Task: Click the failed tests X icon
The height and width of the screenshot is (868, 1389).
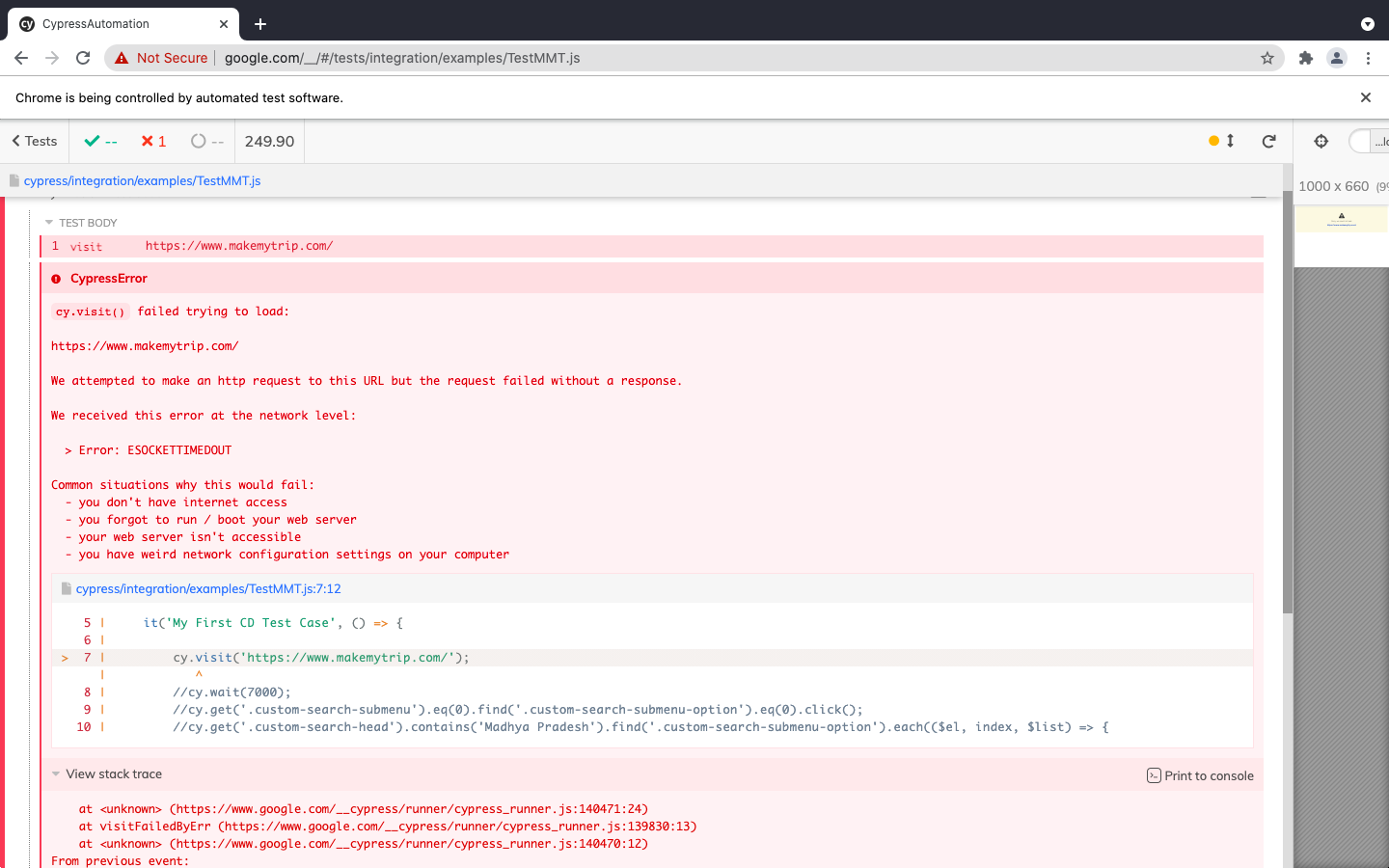Action: coord(146,141)
